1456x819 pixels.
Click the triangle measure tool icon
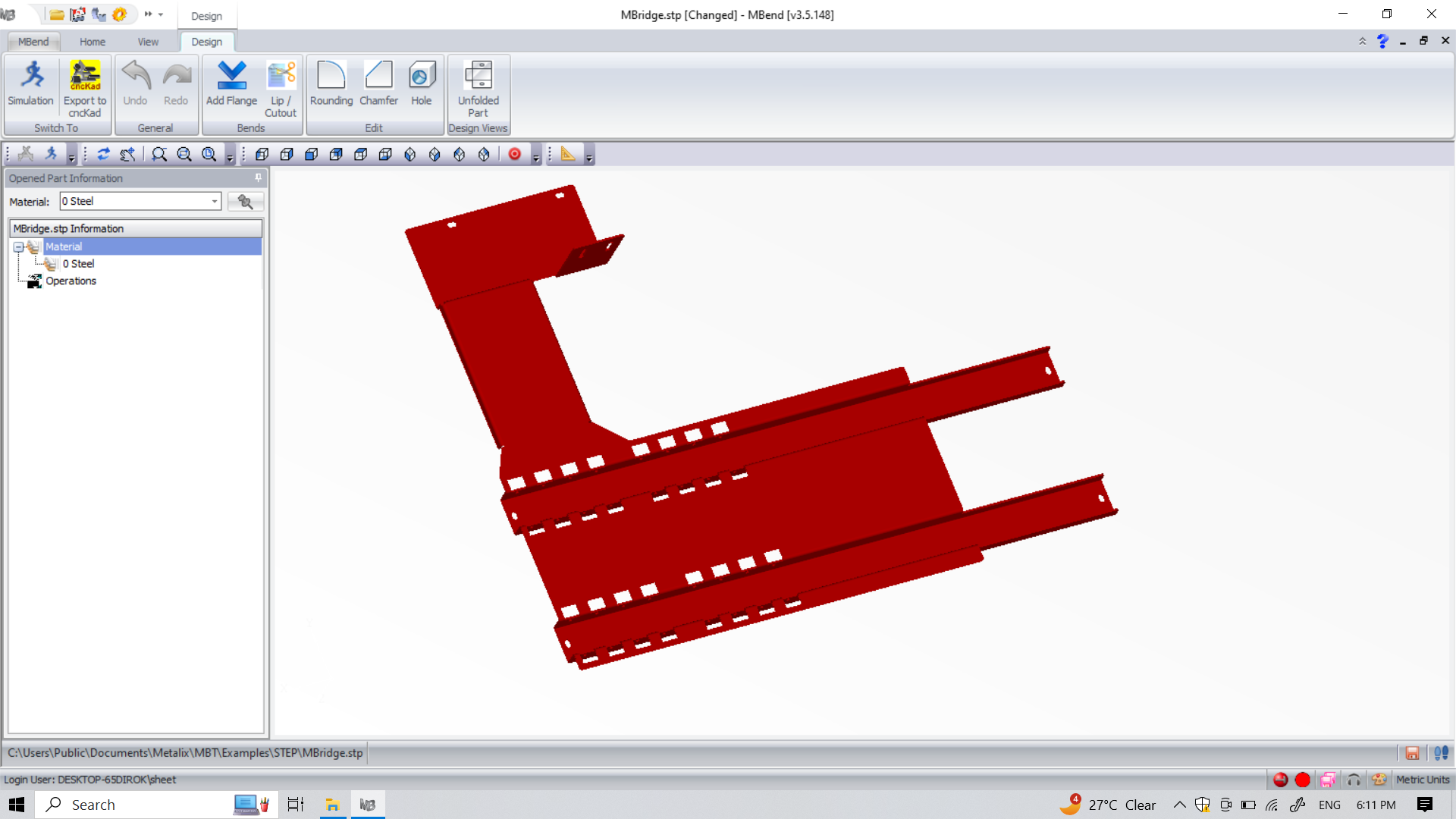[567, 154]
